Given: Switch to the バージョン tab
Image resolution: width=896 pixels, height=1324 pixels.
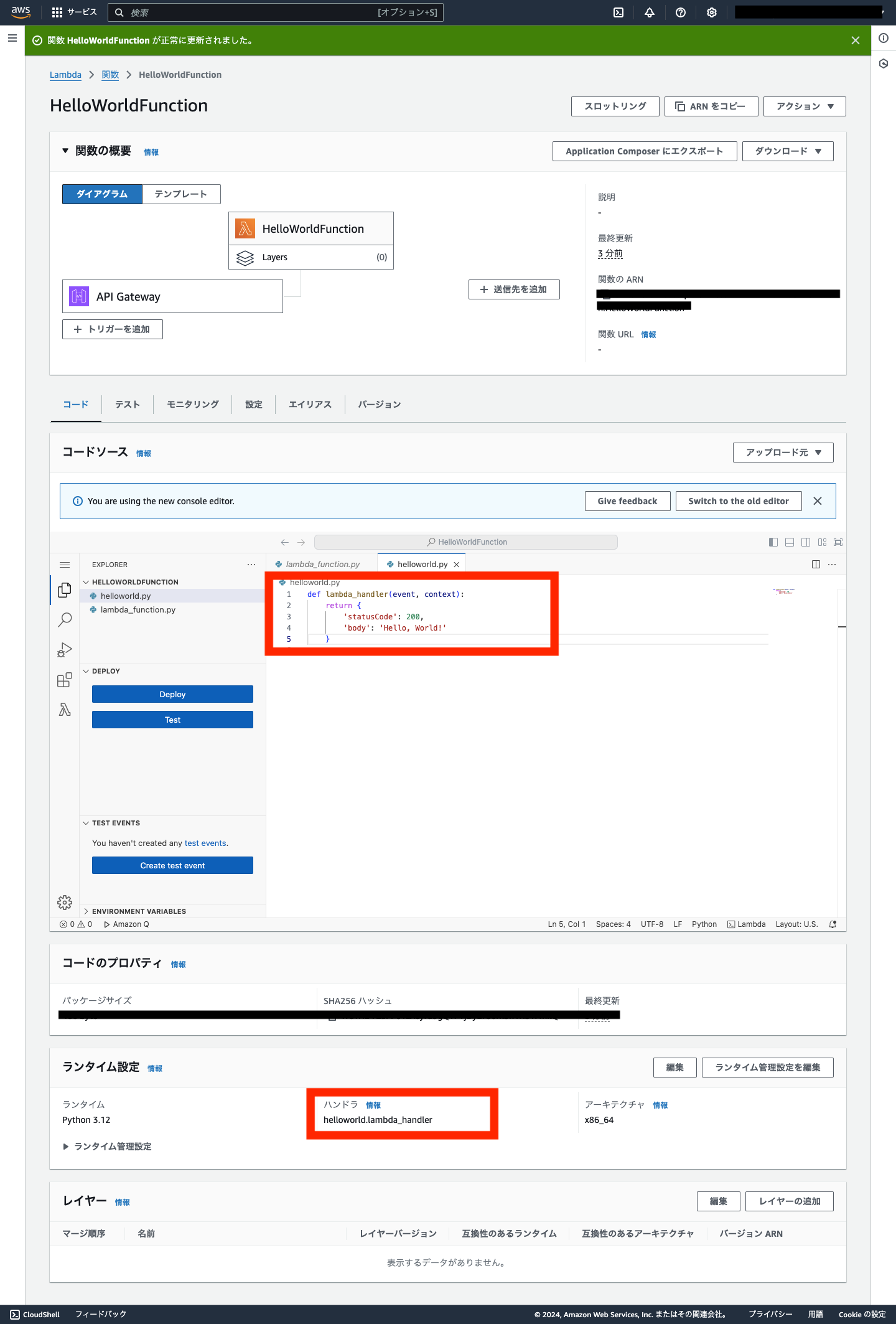Looking at the screenshot, I should [x=380, y=405].
